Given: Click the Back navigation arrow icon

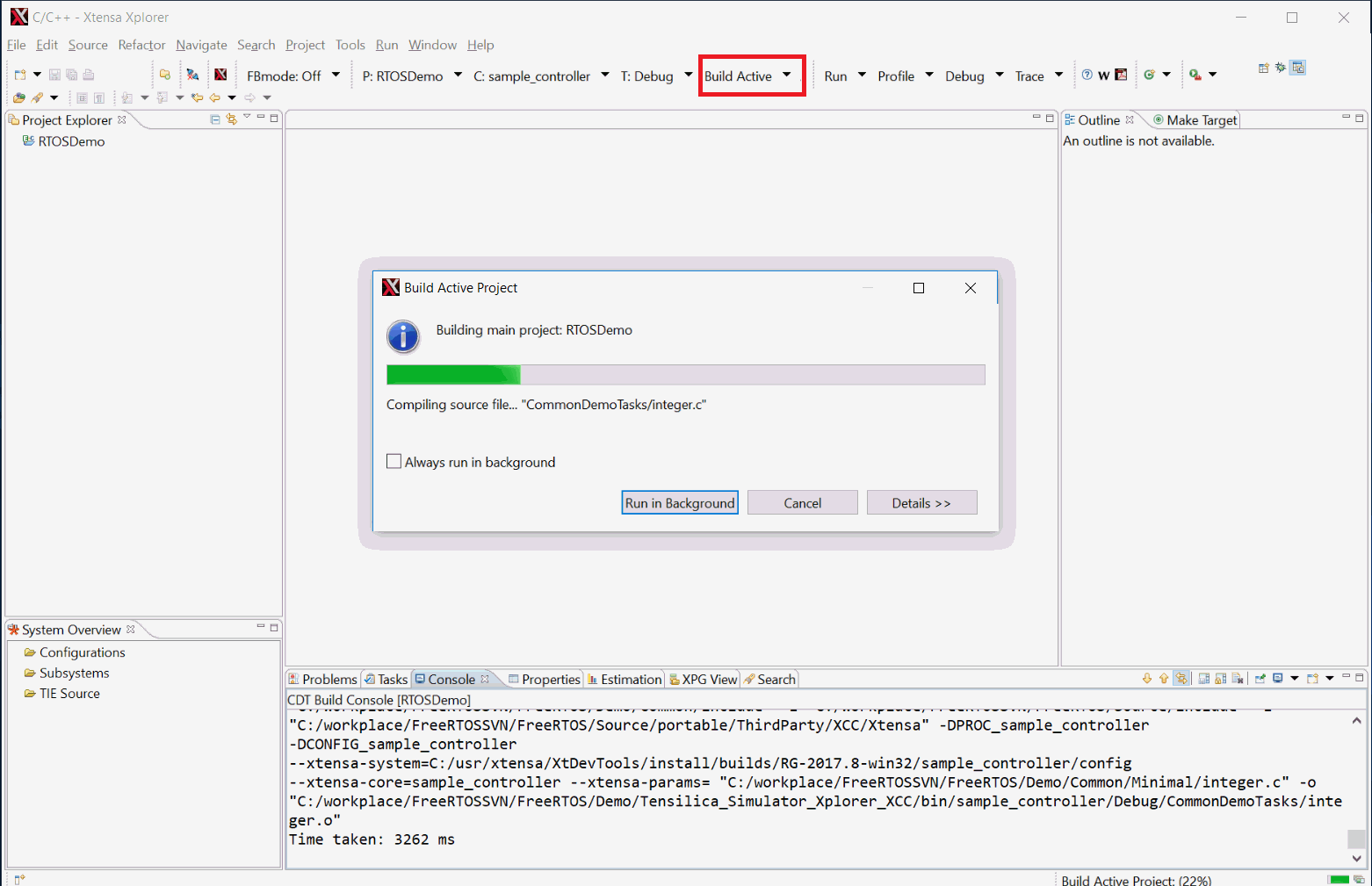Looking at the screenshot, I should tap(214, 97).
